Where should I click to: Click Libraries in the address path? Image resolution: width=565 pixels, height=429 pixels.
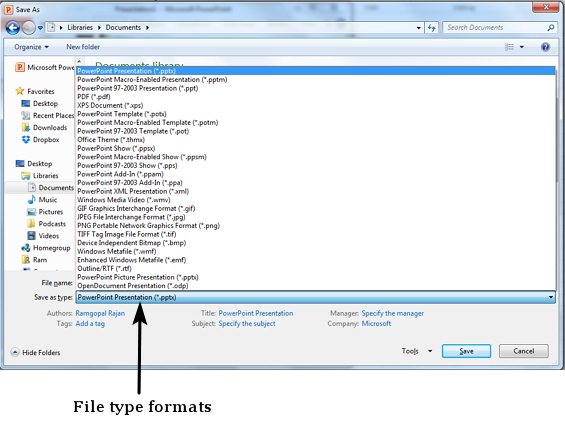click(x=80, y=27)
